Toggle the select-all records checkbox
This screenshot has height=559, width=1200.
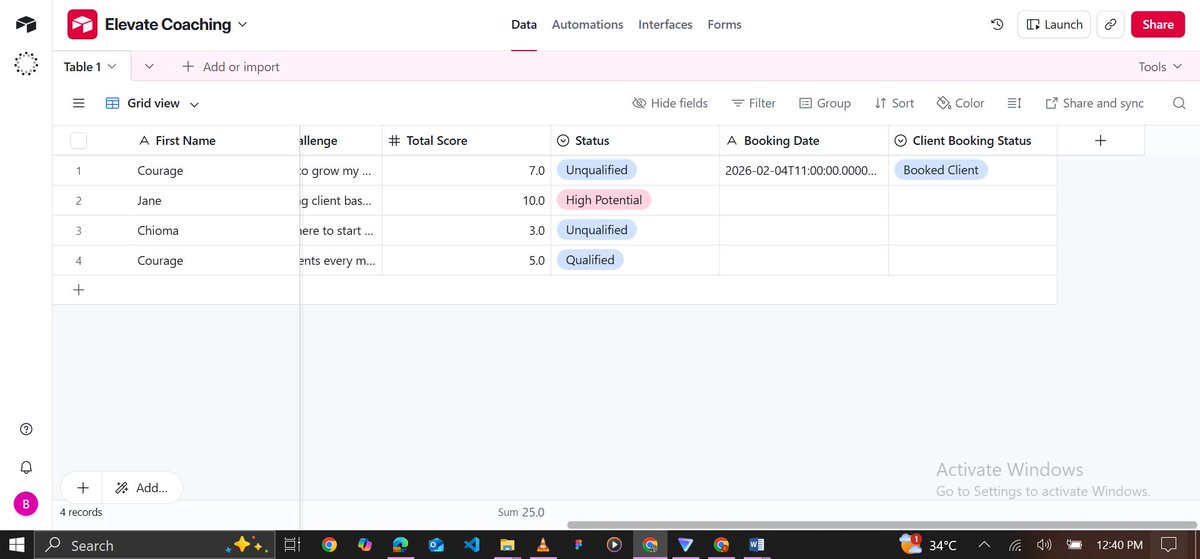click(x=79, y=141)
